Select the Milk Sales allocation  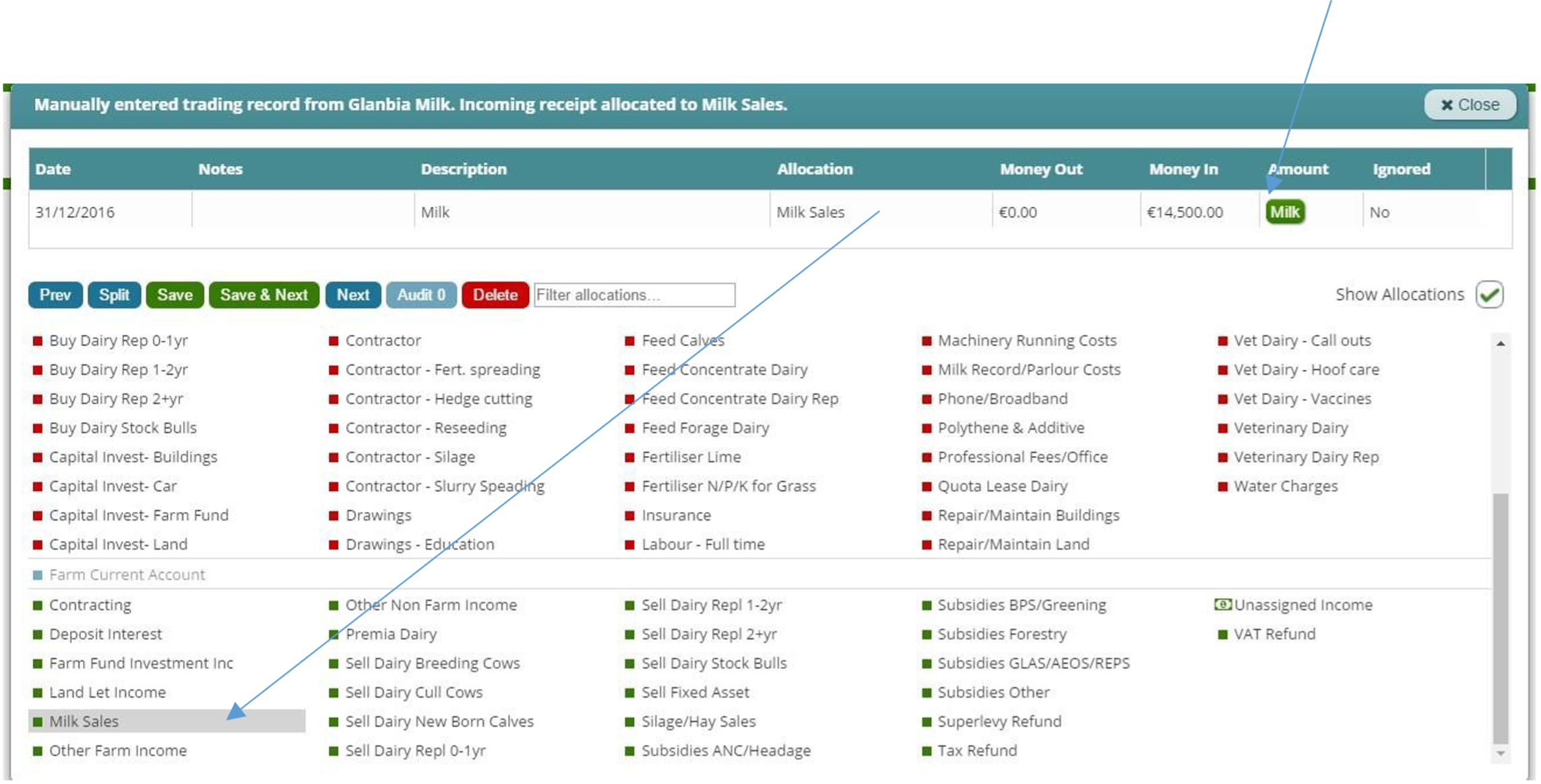84,721
